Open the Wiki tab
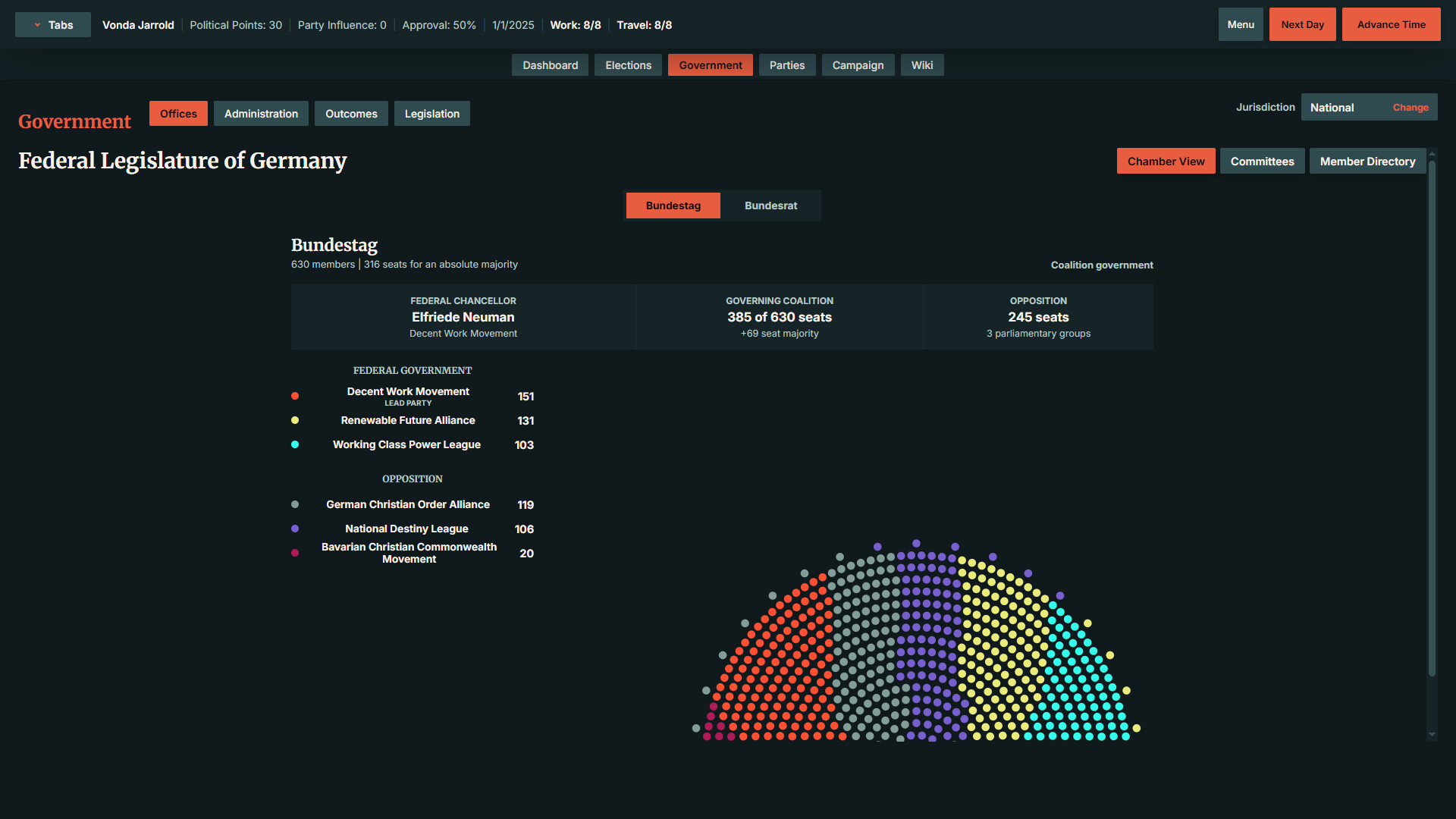 pos(922,65)
